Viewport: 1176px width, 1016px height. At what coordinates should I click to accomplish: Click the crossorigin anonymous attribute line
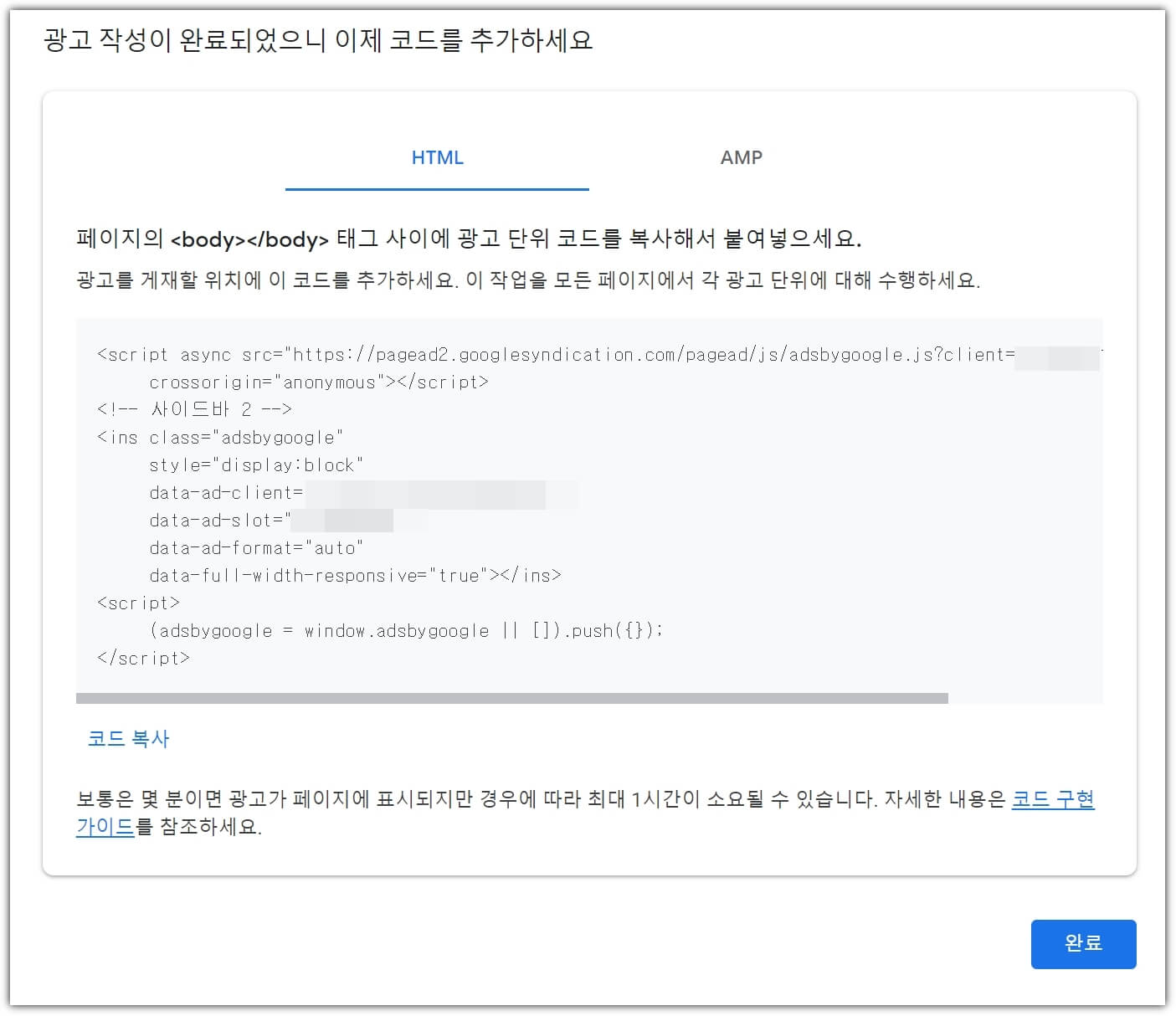[x=319, y=382]
